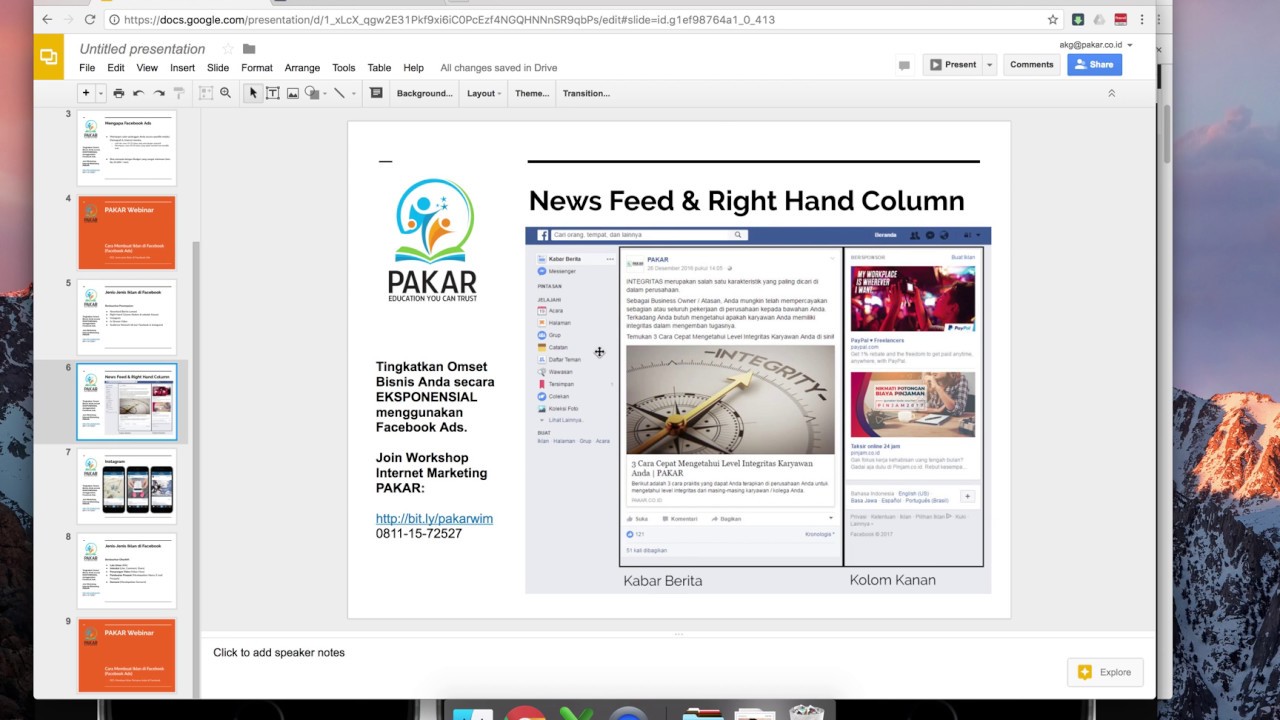Image resolution: width=1280 pixels, height=720 pixels.
Task: Open the Table menu
Action: (379, 68)
